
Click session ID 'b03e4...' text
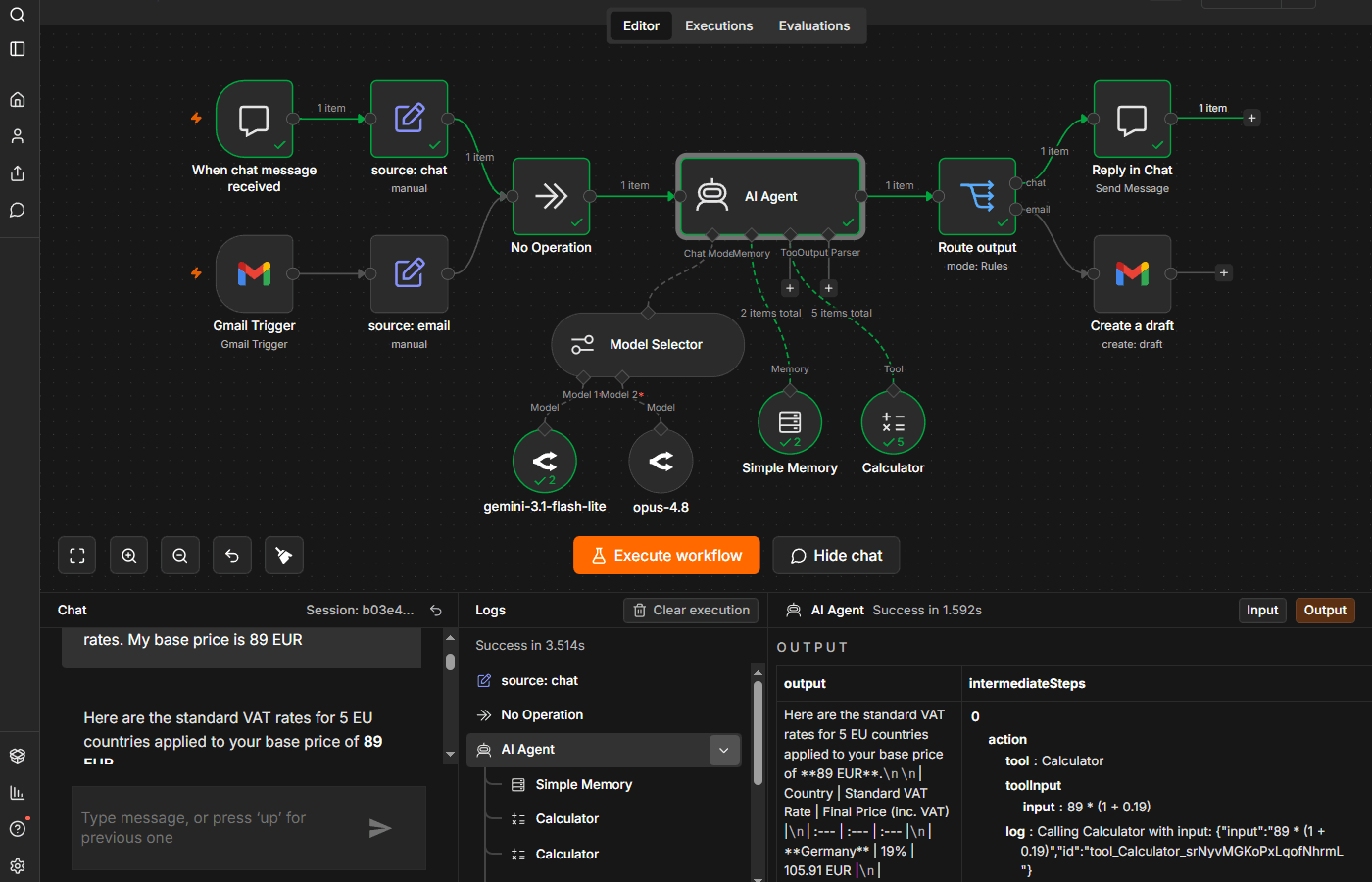(388, 610)
